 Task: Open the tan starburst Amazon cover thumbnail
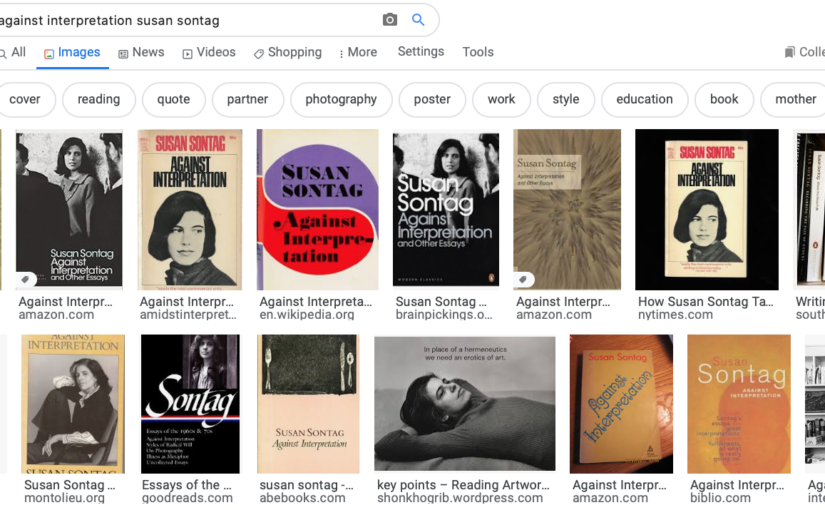point(567,209)
